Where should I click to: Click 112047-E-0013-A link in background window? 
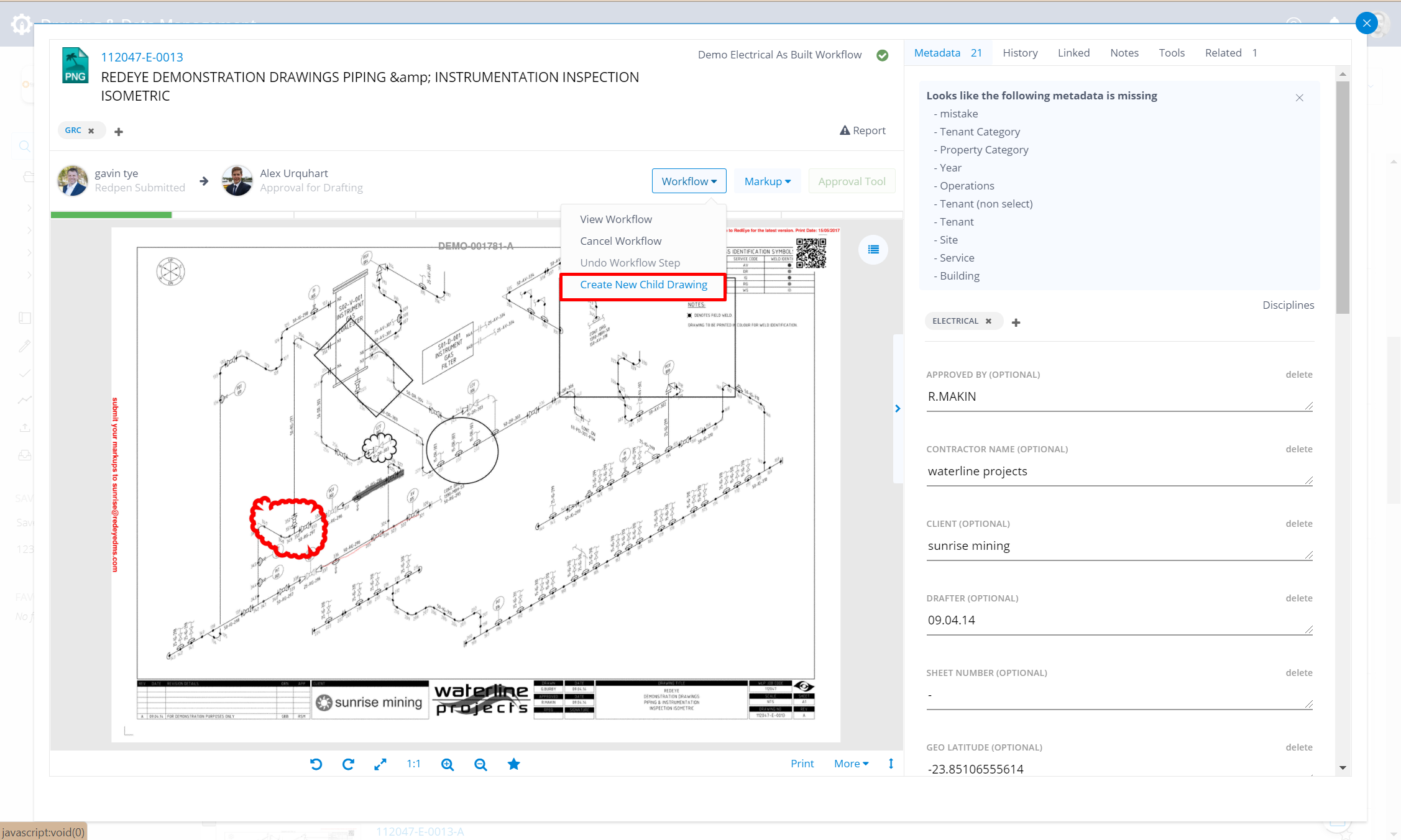click(x=420, y=832)
